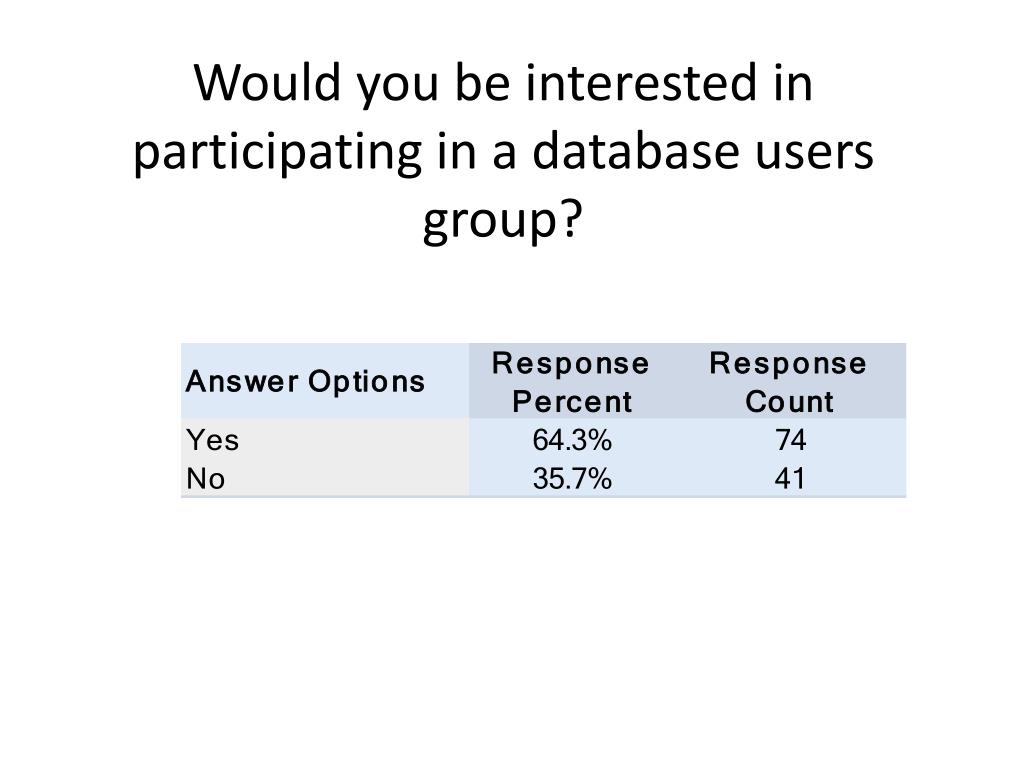
Task: Click the word 'Would' starting the title
Action: 268,82
